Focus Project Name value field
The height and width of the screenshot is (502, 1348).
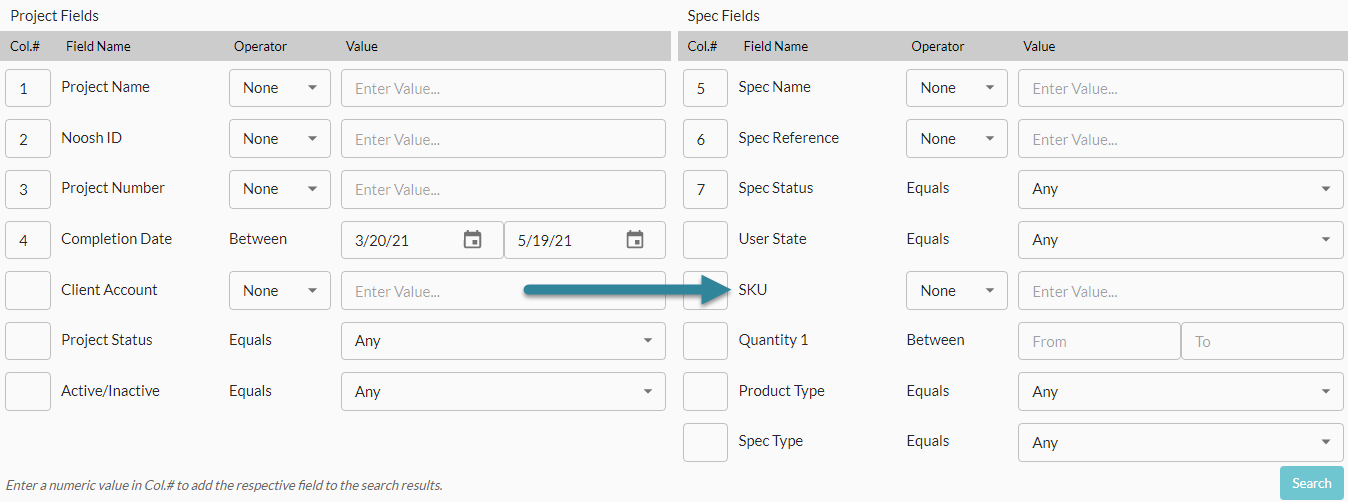click(x=503, y=88)
